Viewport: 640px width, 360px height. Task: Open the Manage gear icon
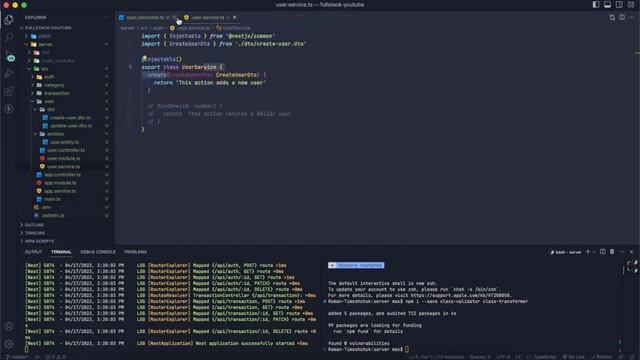coord(9,344)
